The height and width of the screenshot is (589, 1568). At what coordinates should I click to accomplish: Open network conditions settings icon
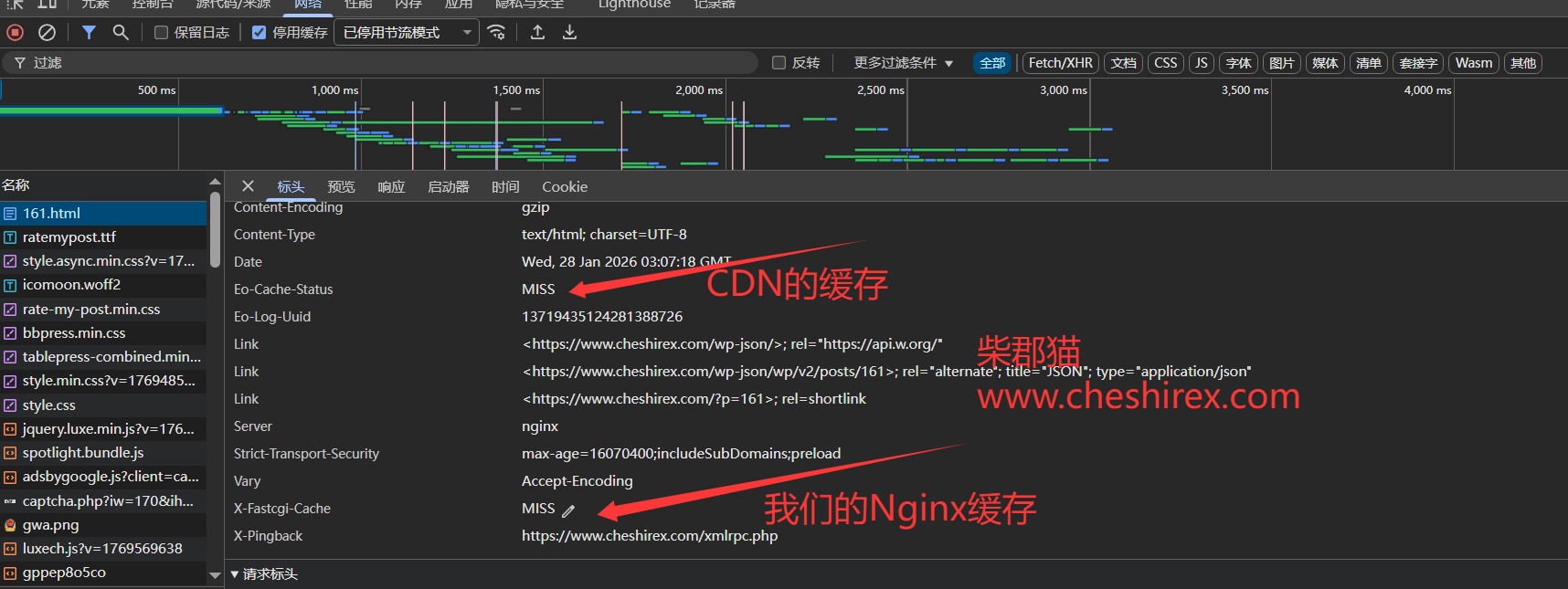tap(496, 32)
